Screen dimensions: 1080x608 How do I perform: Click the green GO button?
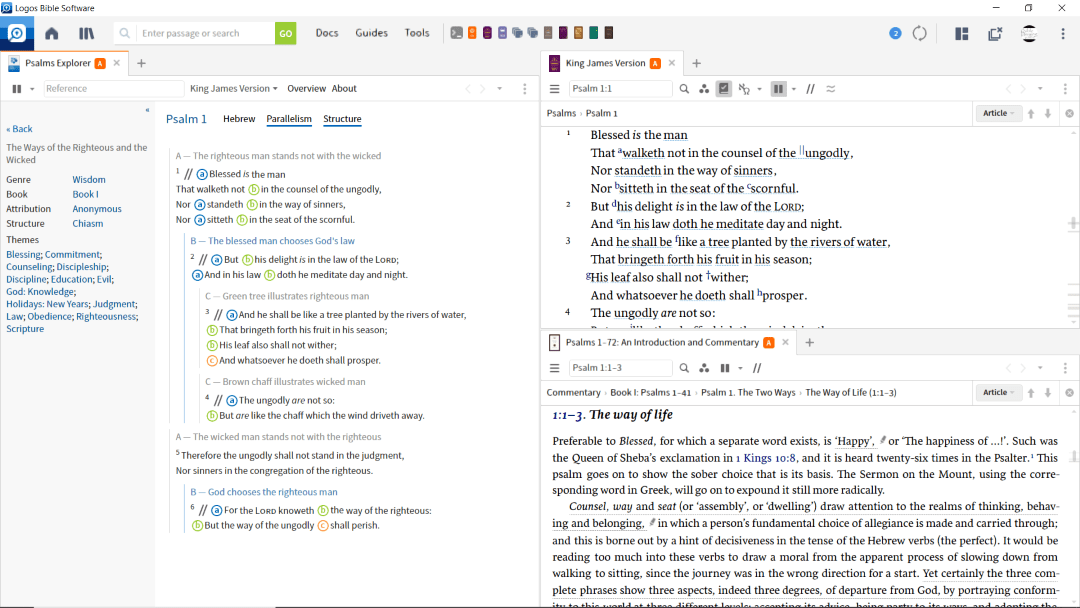tap(285, 33)
